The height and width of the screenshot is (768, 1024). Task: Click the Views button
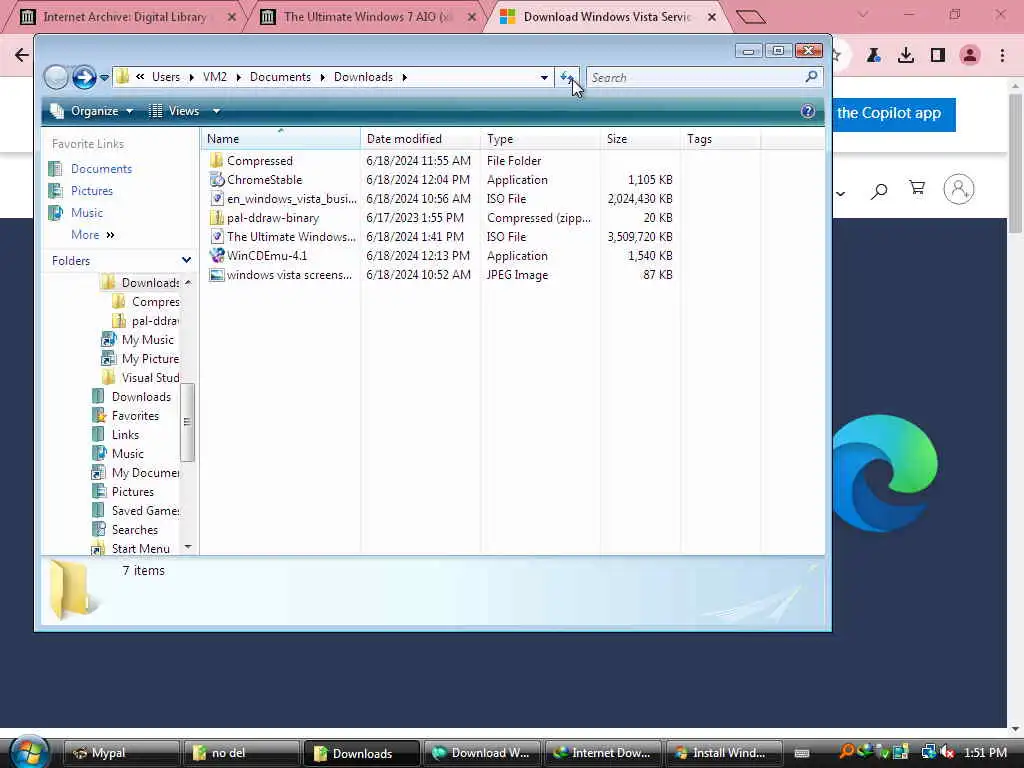pyautogui.click(x=174, y=111)
